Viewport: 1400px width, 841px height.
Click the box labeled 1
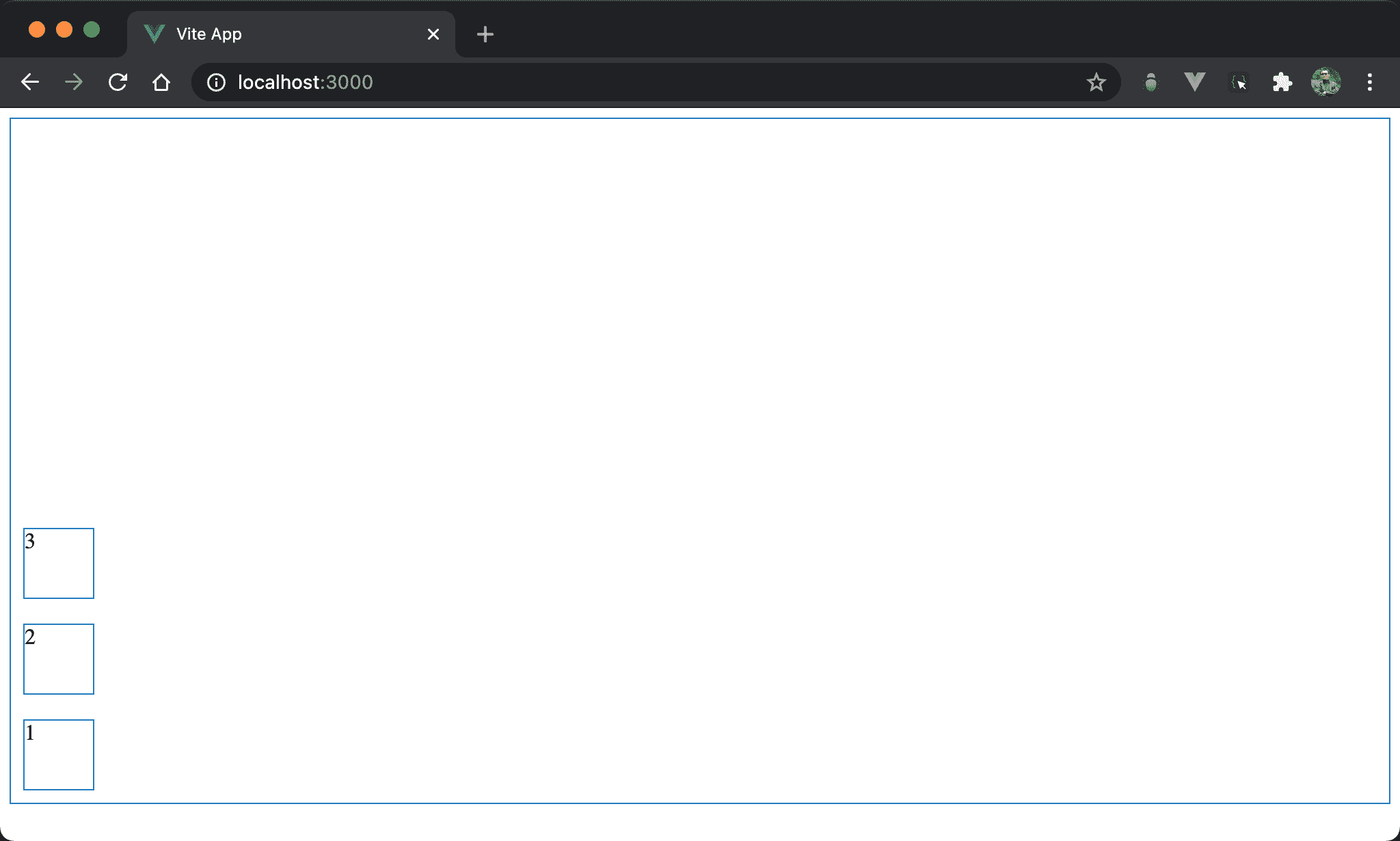click(x=59, y=755)
